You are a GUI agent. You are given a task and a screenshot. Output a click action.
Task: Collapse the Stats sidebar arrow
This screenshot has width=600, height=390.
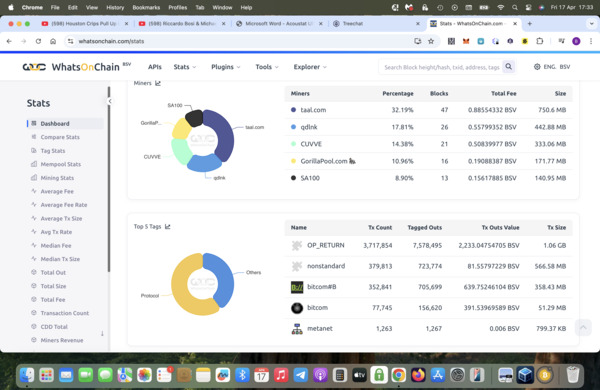[x=110, y=101]
